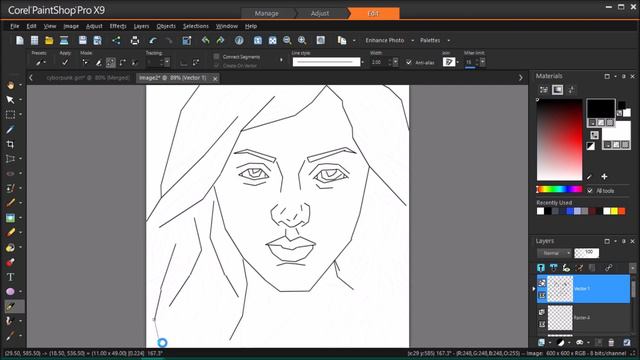Image resolution: width=640 pixels, height=360 pixels.
Task: Click the Save disk icon
Action: 82,40
